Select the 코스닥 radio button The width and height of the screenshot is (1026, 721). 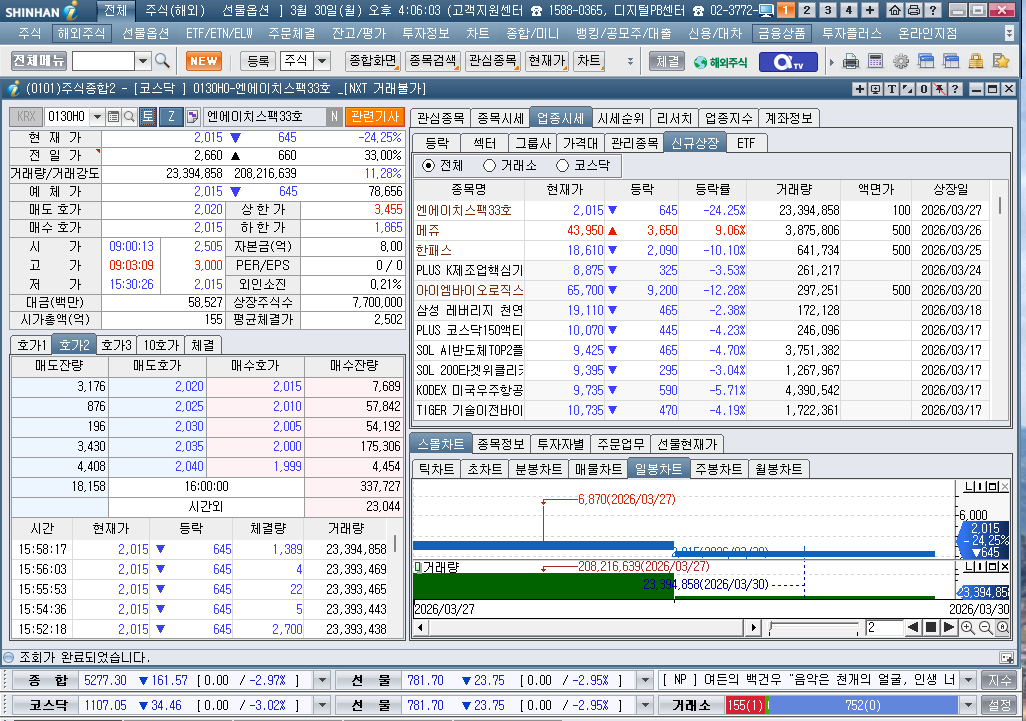(562, 166)
